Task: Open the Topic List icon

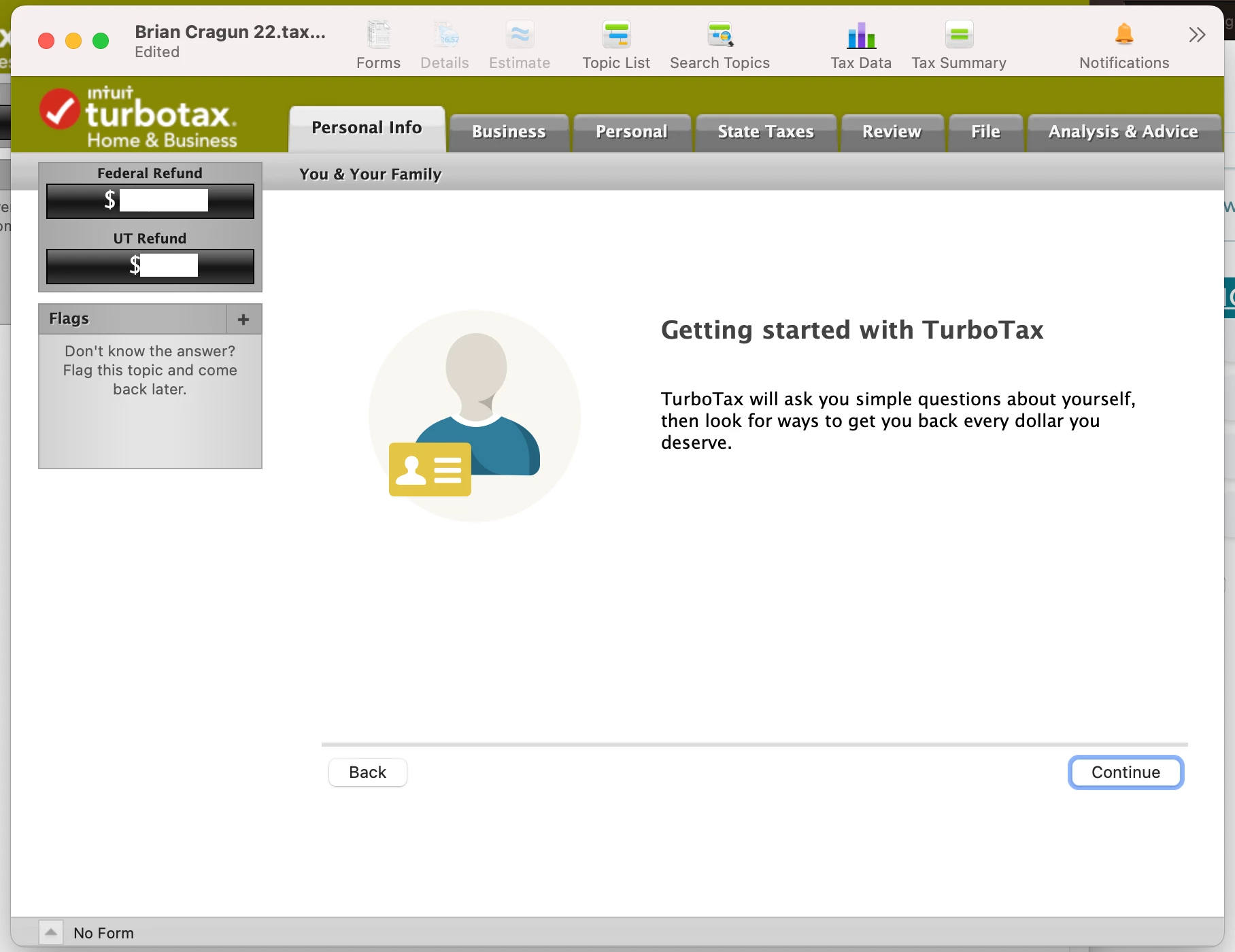Action: (617, 35)
